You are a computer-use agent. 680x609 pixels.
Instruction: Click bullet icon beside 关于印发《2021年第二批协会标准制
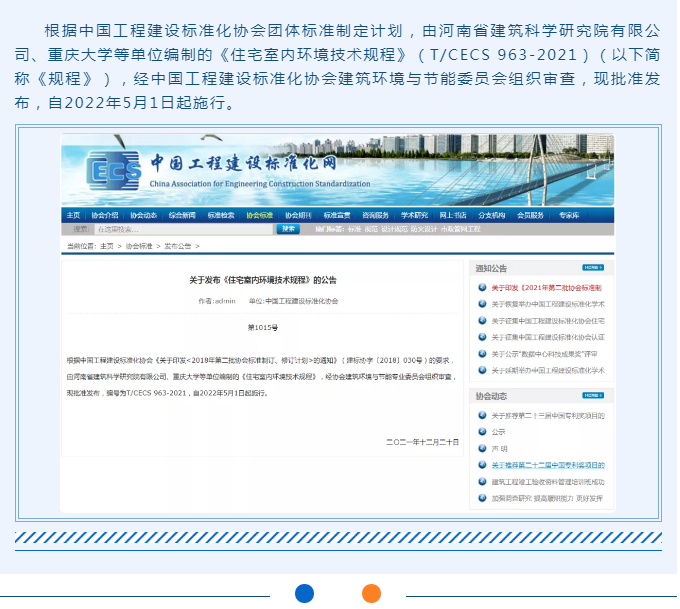pyautogui.click(x=482, y=287)
